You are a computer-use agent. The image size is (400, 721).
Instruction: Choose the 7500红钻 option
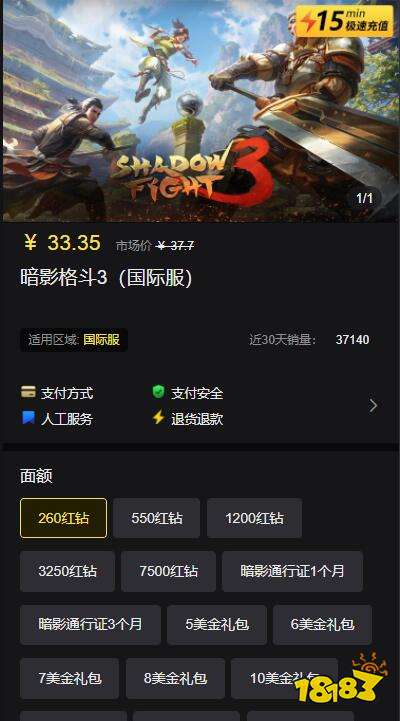click(x=168, y=571)
